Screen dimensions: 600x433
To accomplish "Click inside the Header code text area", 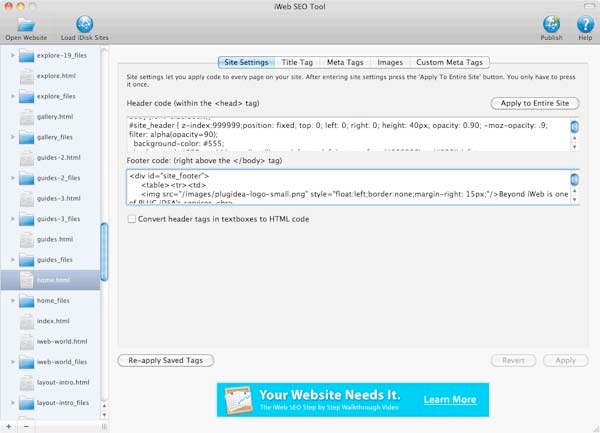I will click(x=348, y=134).
